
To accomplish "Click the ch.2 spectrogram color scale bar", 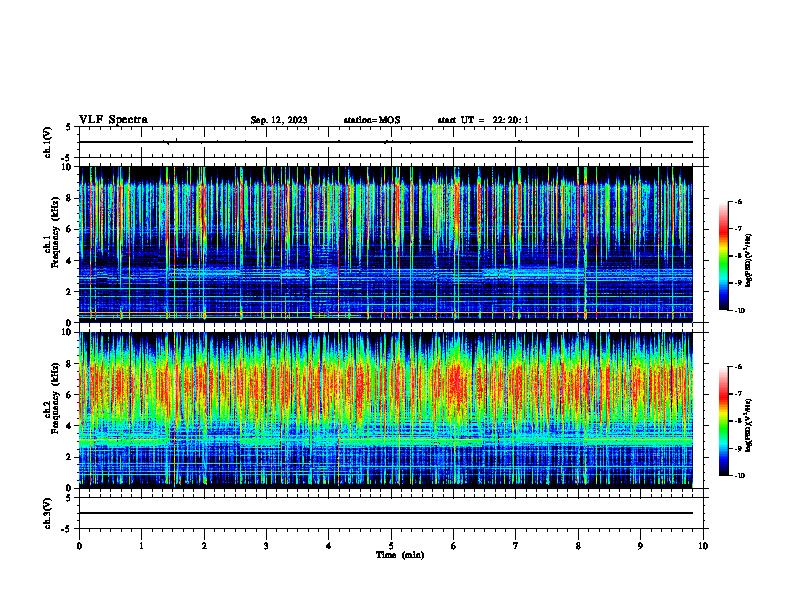I will click(724, 421).
